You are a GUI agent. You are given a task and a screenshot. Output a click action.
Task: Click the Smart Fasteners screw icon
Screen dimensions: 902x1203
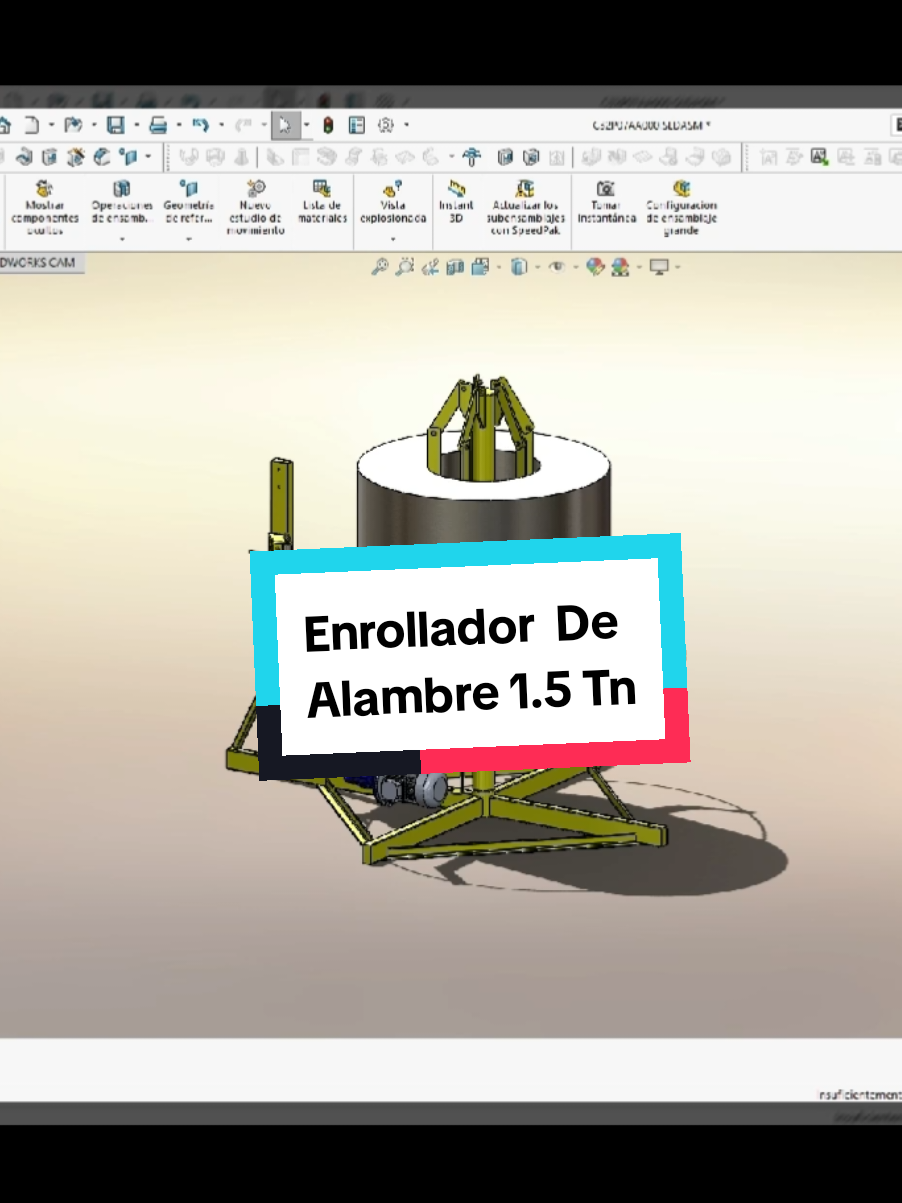click(474, 157)
